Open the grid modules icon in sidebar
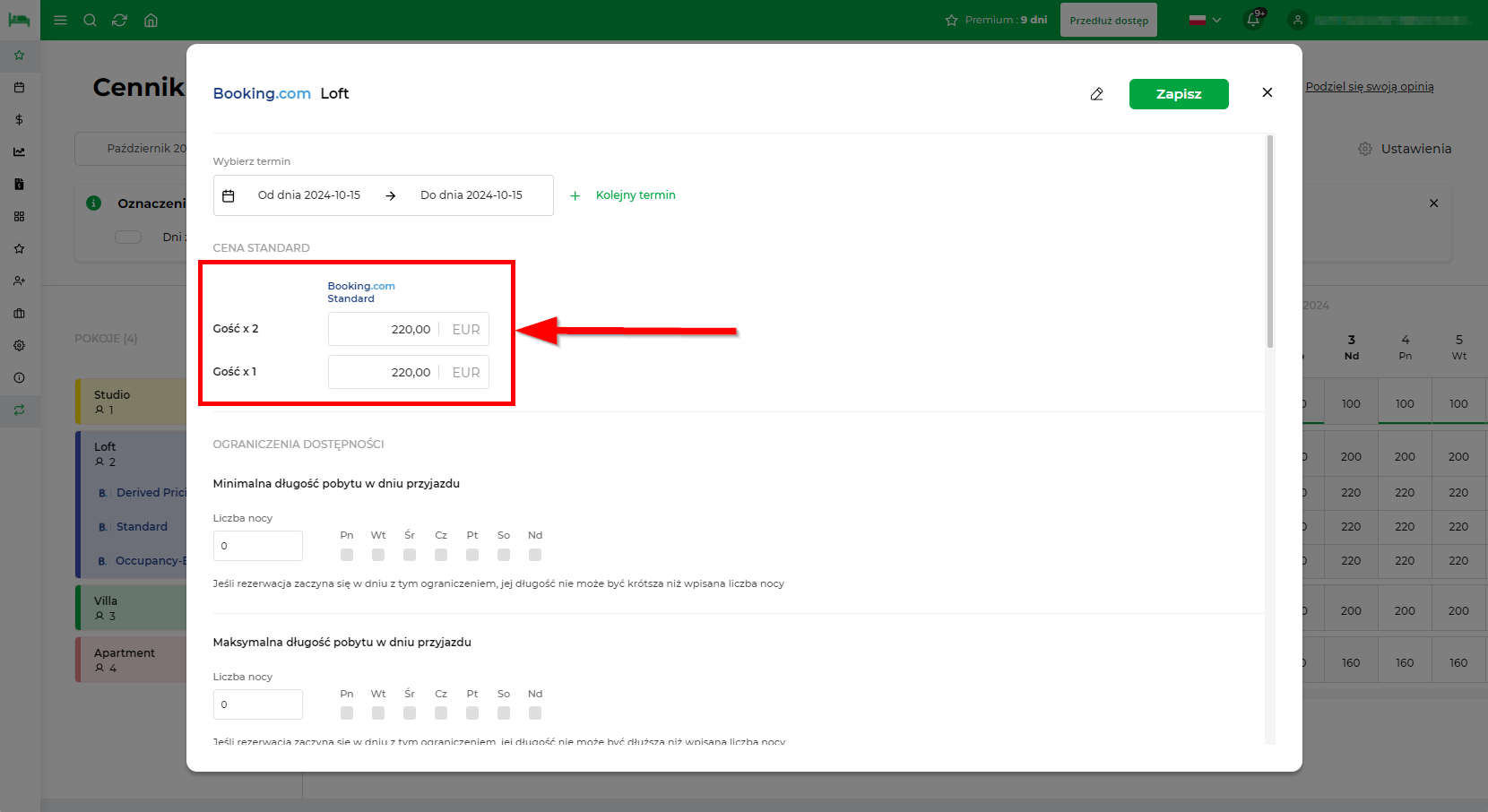 [x=19, y=216]
